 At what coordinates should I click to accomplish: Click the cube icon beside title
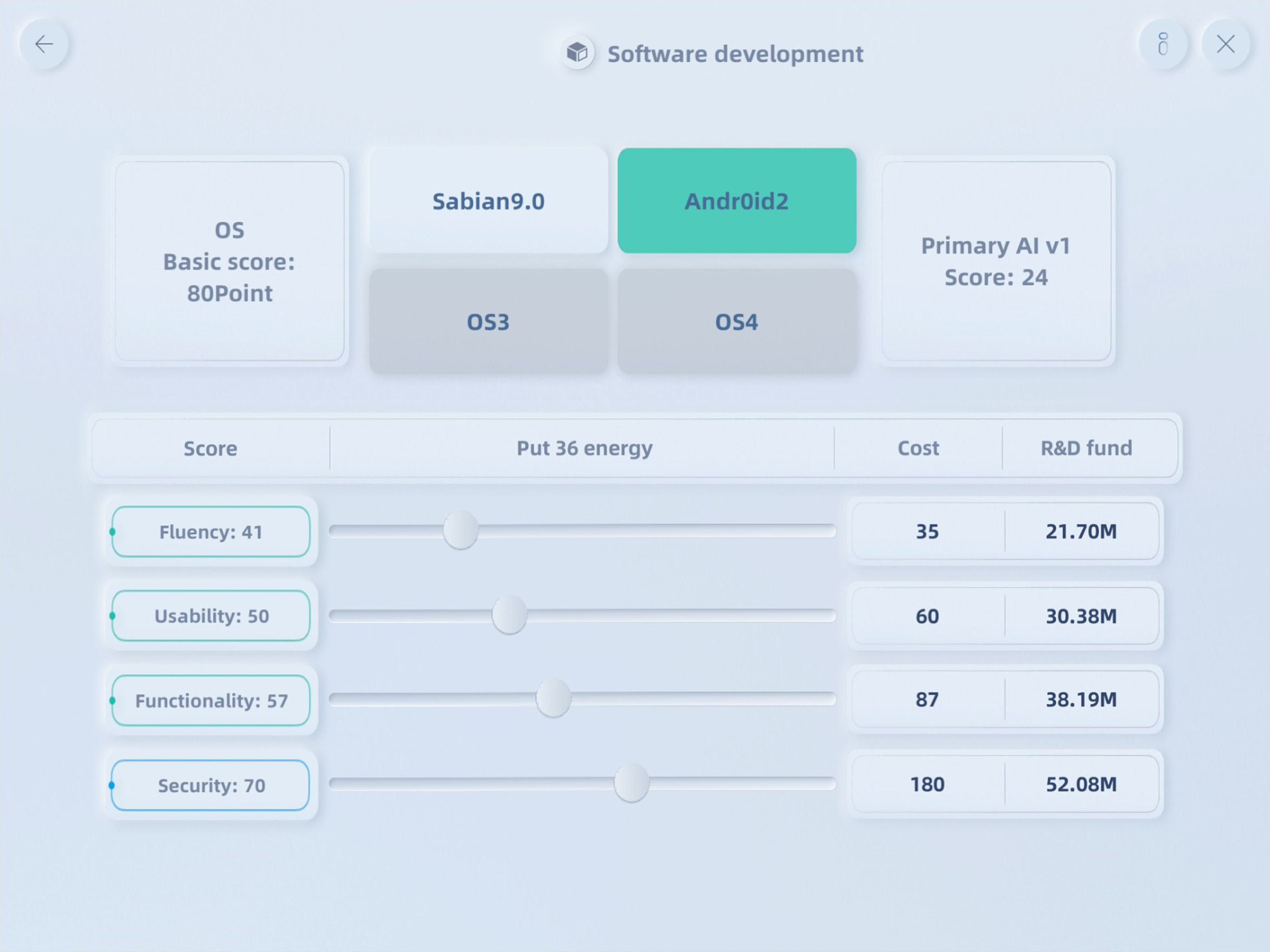click(577, 53)
